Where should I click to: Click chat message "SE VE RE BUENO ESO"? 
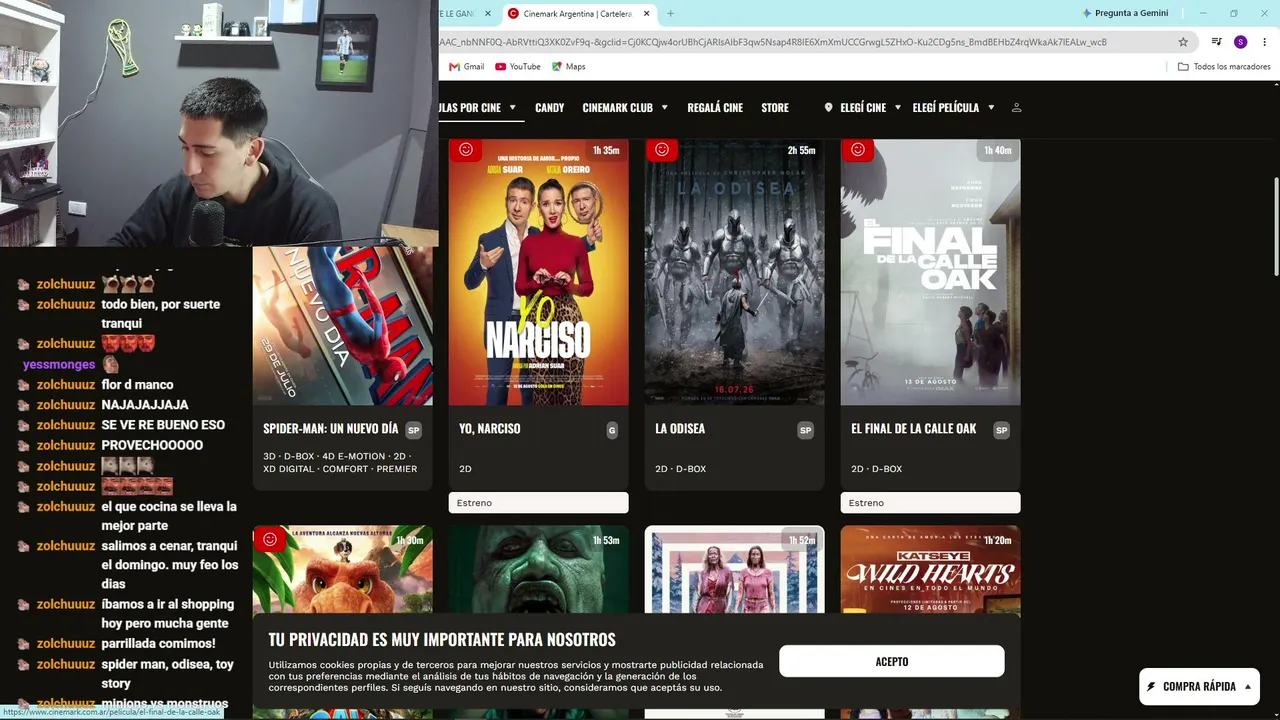click(x=163, y=425)
